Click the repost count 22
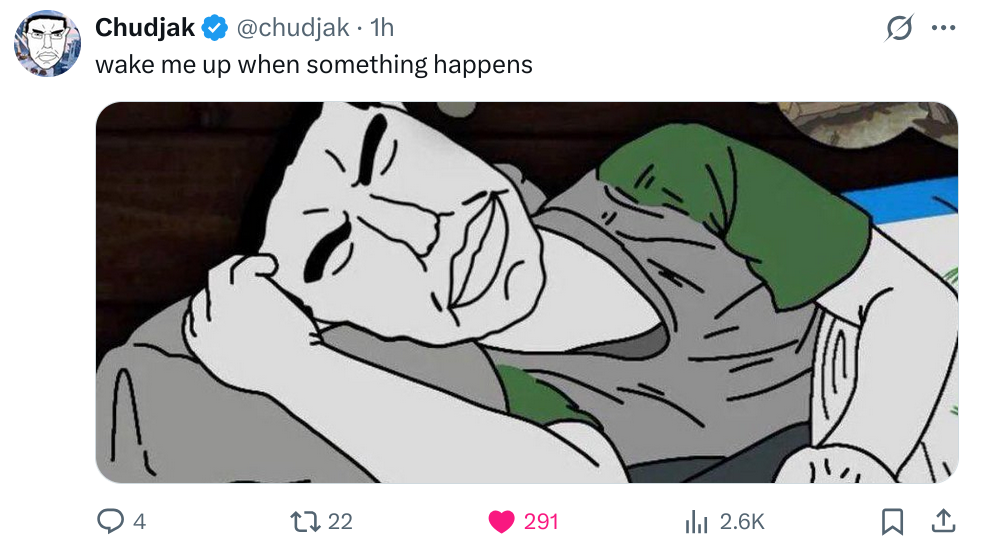The image size is (981, 557). pyautogui.click(x=340, y=521)
